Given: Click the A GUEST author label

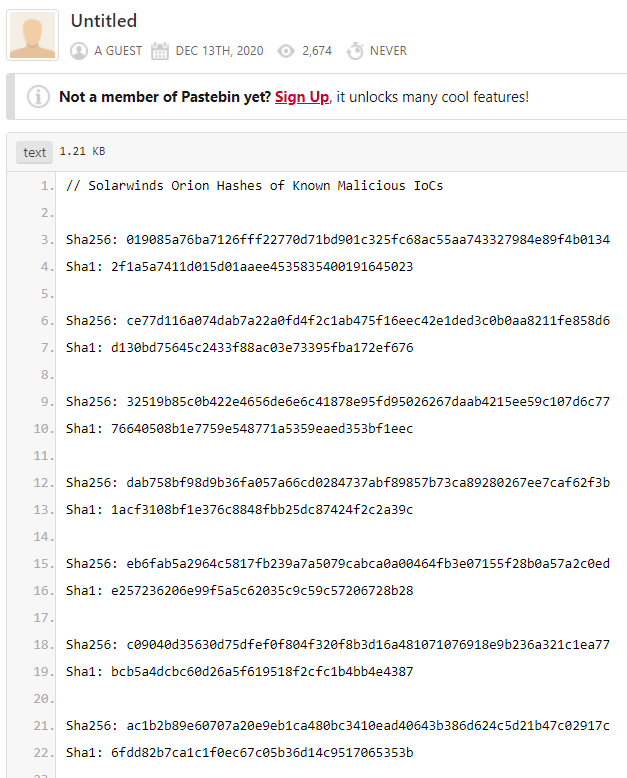Looking at the screenshot, I should point(118,51).
